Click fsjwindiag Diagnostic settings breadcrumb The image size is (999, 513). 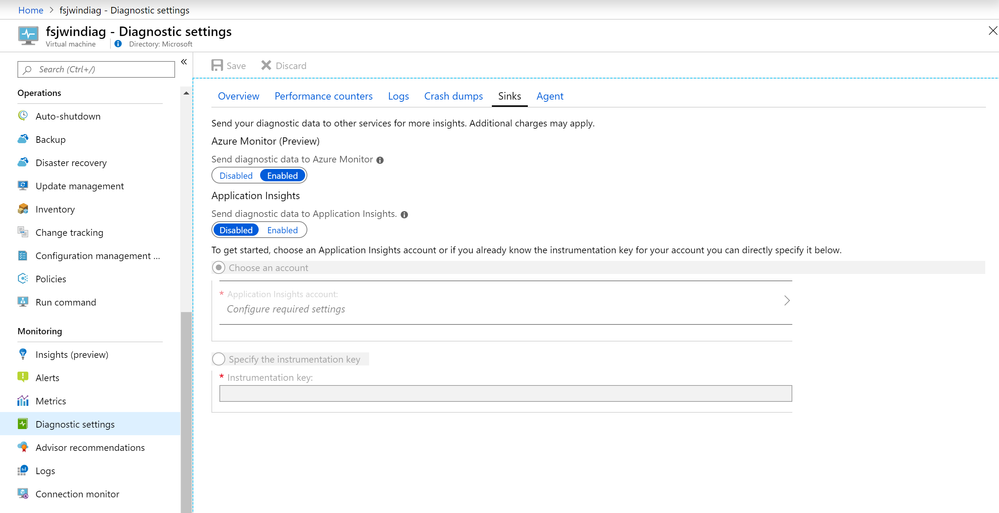126,10
